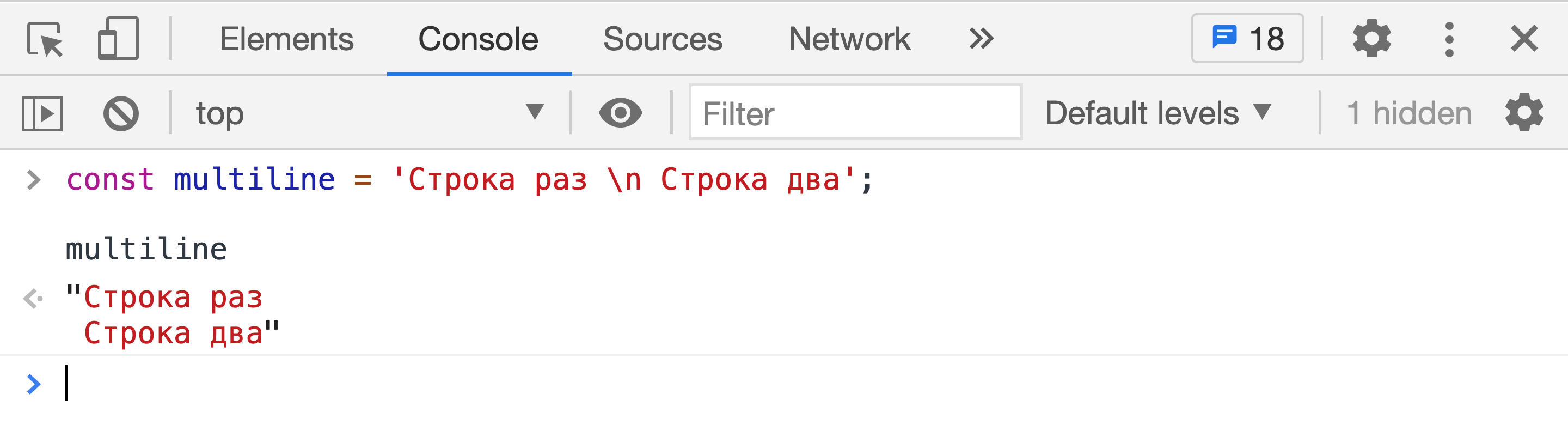Image resolution: width=1568 pixels, height=424 pixels.
Task: Select the Console tab
Action: click(479, 39)
